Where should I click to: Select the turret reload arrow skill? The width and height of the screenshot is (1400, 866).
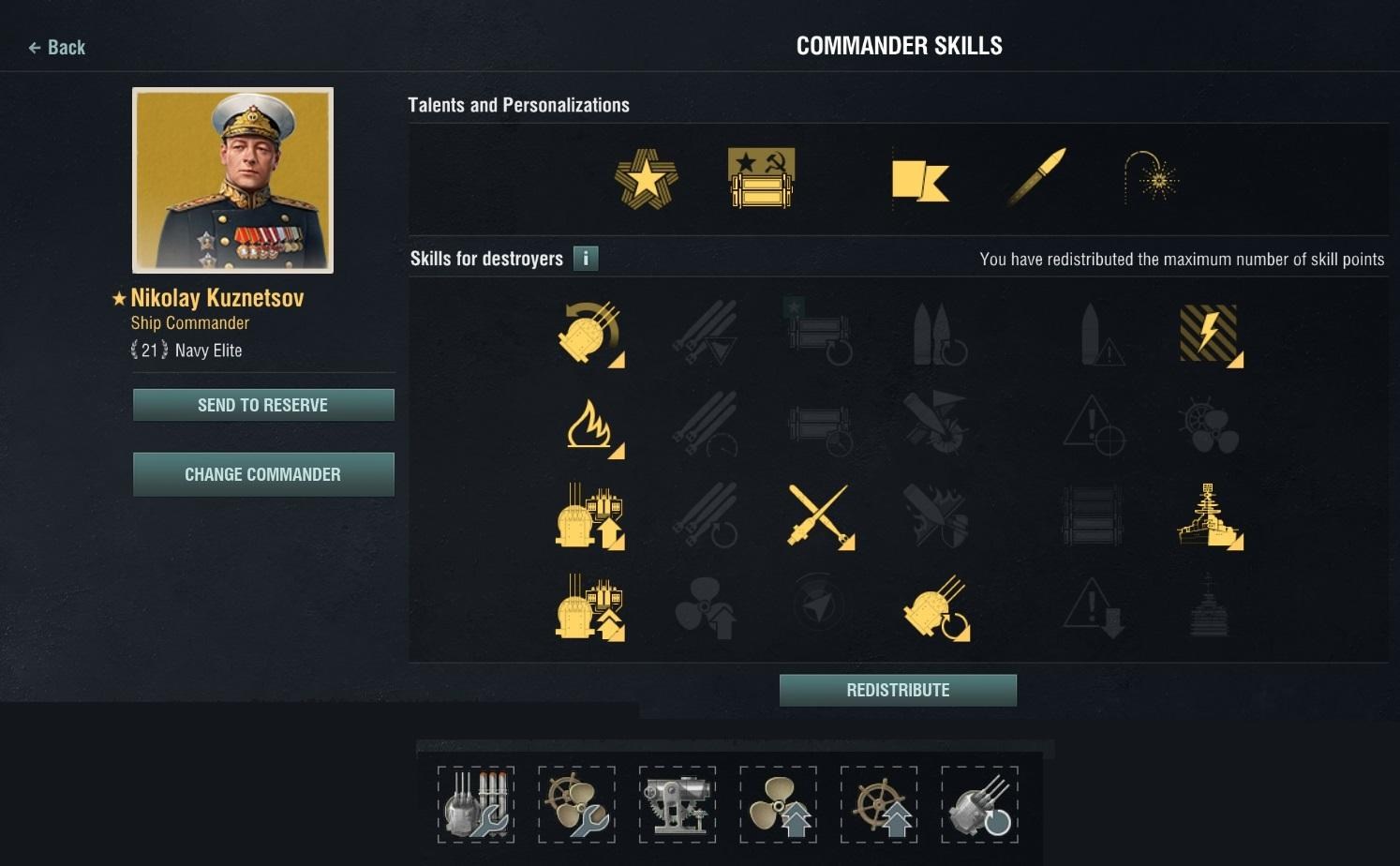[937, 608]
